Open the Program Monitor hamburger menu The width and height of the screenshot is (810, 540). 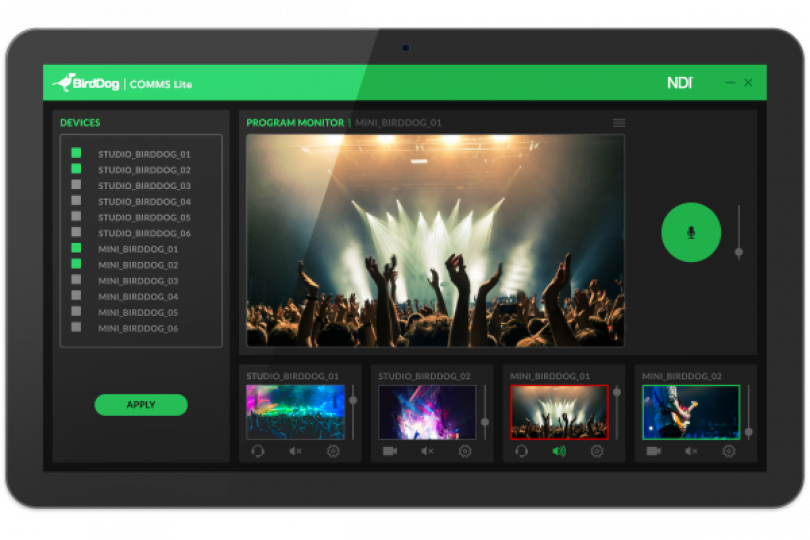click(619, 123)
